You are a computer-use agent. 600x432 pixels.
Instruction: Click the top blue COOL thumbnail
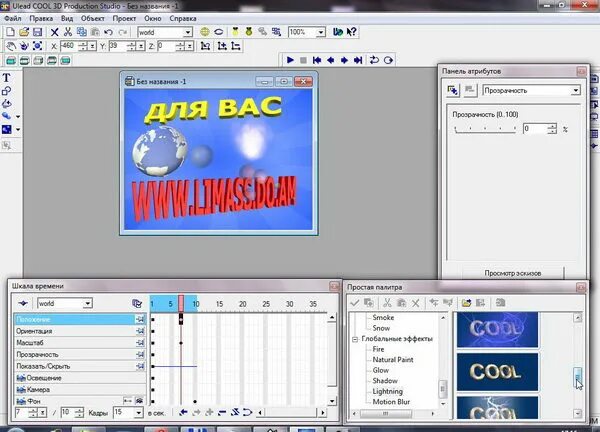tap(497, 329)
